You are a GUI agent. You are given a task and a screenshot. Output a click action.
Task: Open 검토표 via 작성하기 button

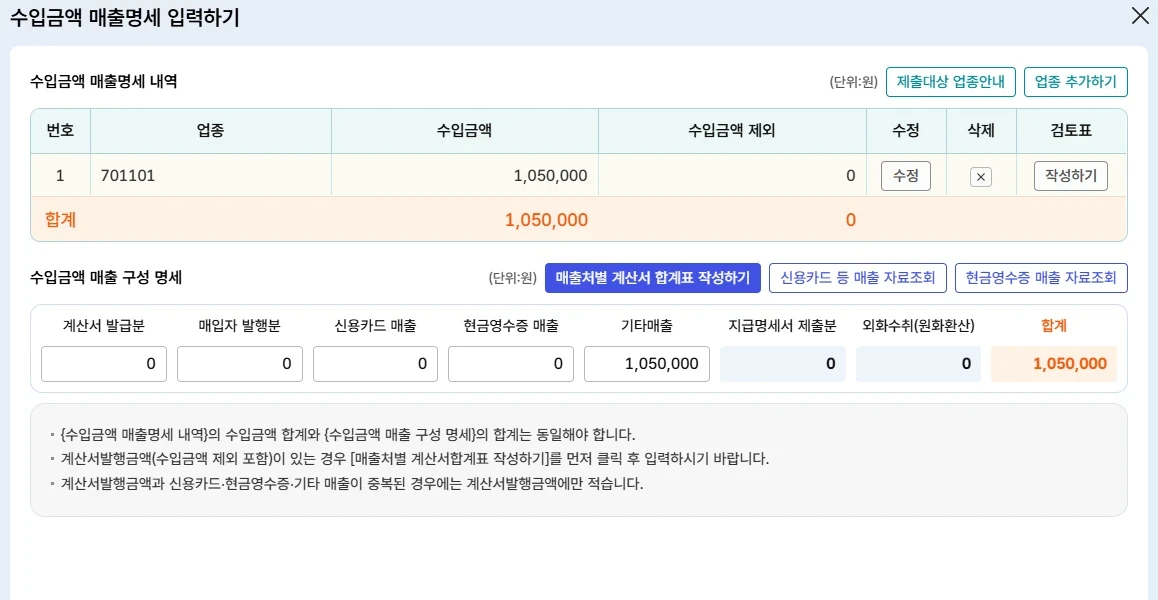(1070, 176)
